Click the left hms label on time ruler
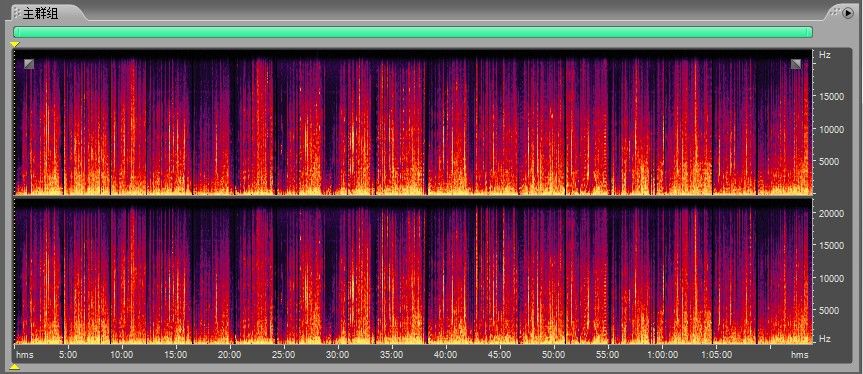The height and width of the screenshot is (374, 863). (25, 355)
